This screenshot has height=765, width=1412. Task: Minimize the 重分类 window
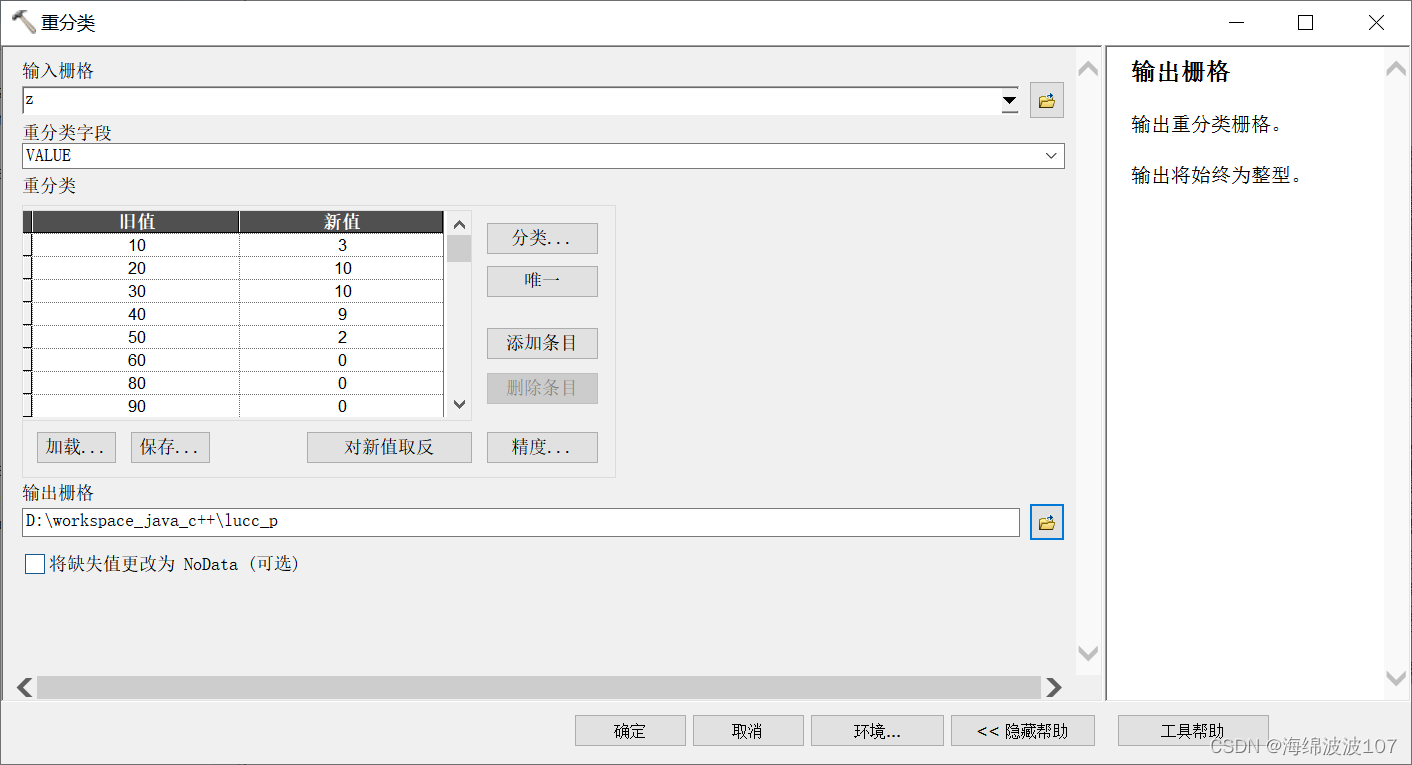(x=1236, y=23)
